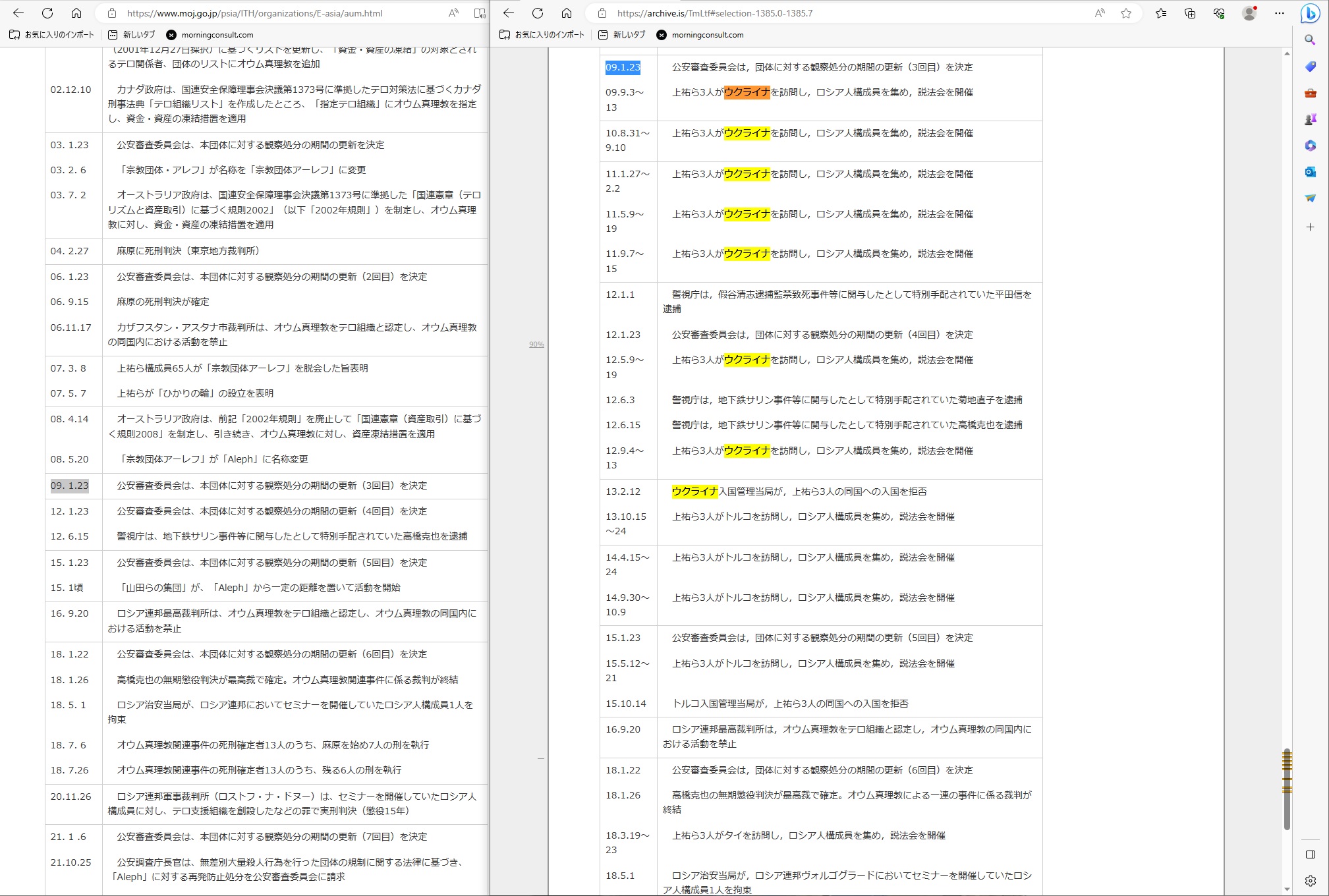Open the 新しいタブ bookmark in the right window
The width and height of the screenshot is (1329, 896).
[621, 35]
